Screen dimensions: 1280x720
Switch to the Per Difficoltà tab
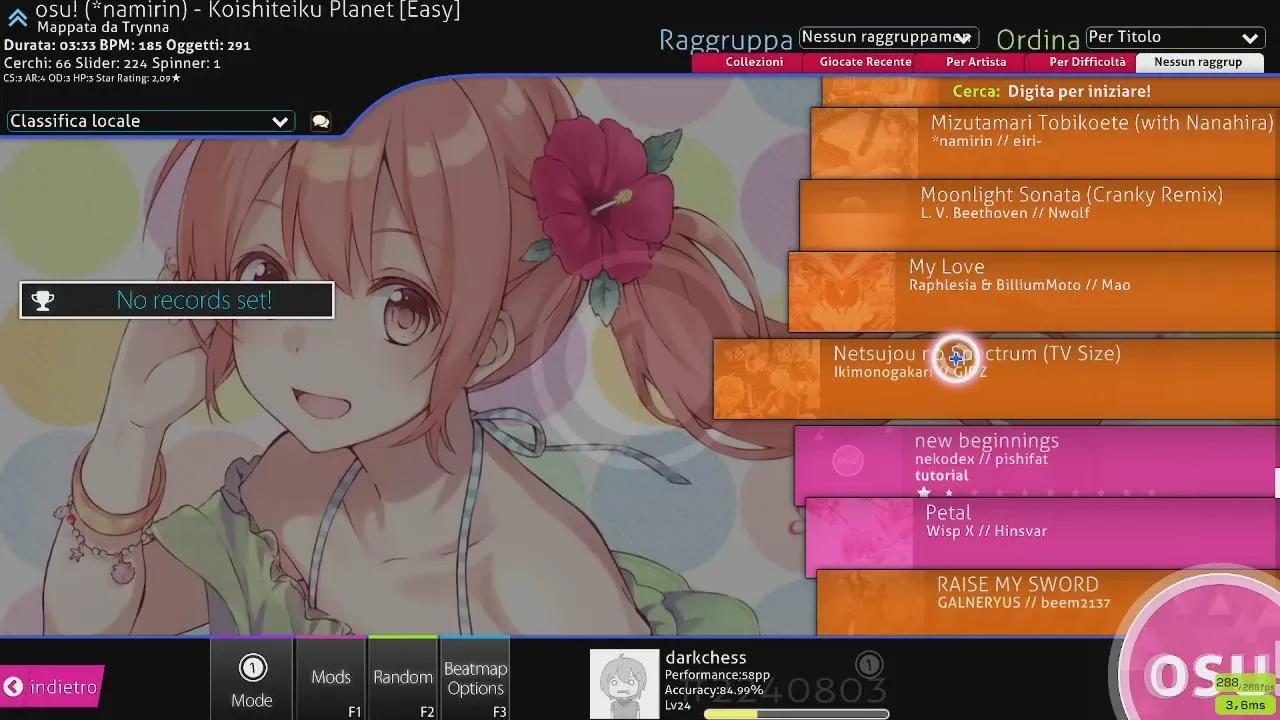click(x=1087, y=62)
